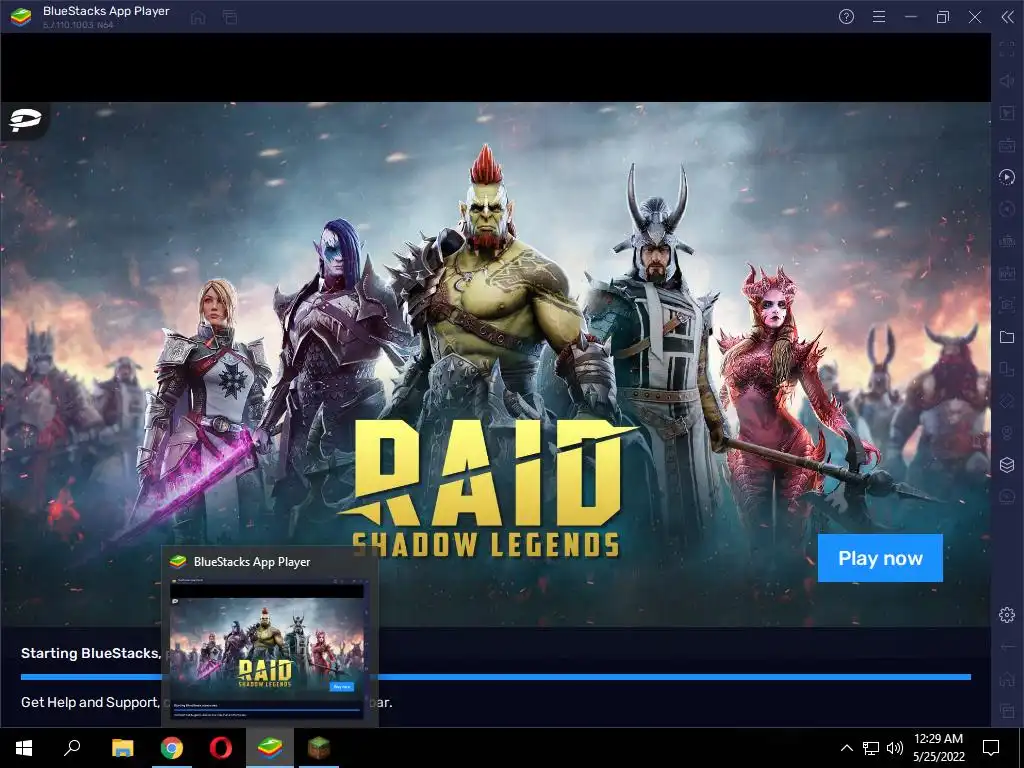Click the back arrow icon in sidebar
Screen dimensions: 1024x768
pos(1006,647)
